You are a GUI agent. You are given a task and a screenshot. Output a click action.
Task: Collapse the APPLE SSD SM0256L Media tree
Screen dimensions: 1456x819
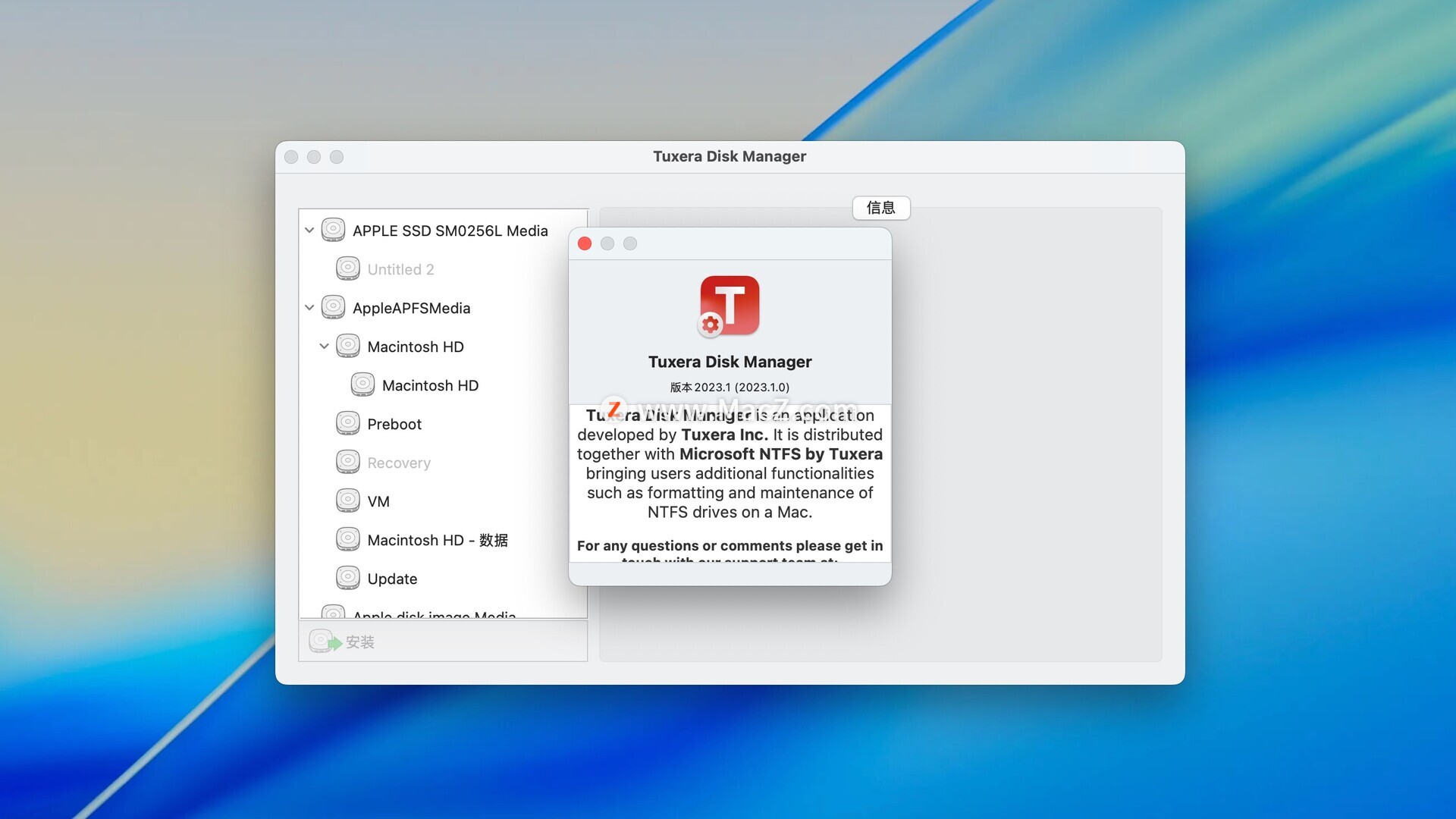tap(309, 230)
